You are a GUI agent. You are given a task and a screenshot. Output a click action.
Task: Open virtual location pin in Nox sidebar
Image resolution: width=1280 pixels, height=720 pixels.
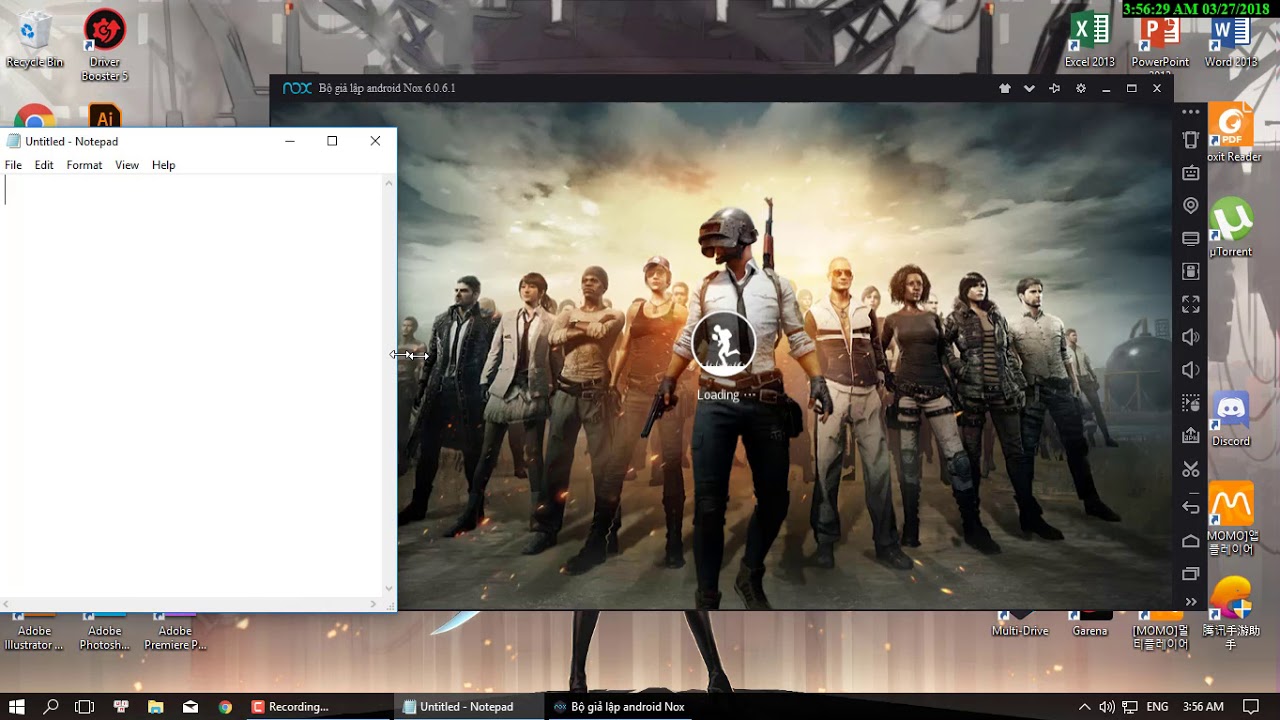[1190, 205]
